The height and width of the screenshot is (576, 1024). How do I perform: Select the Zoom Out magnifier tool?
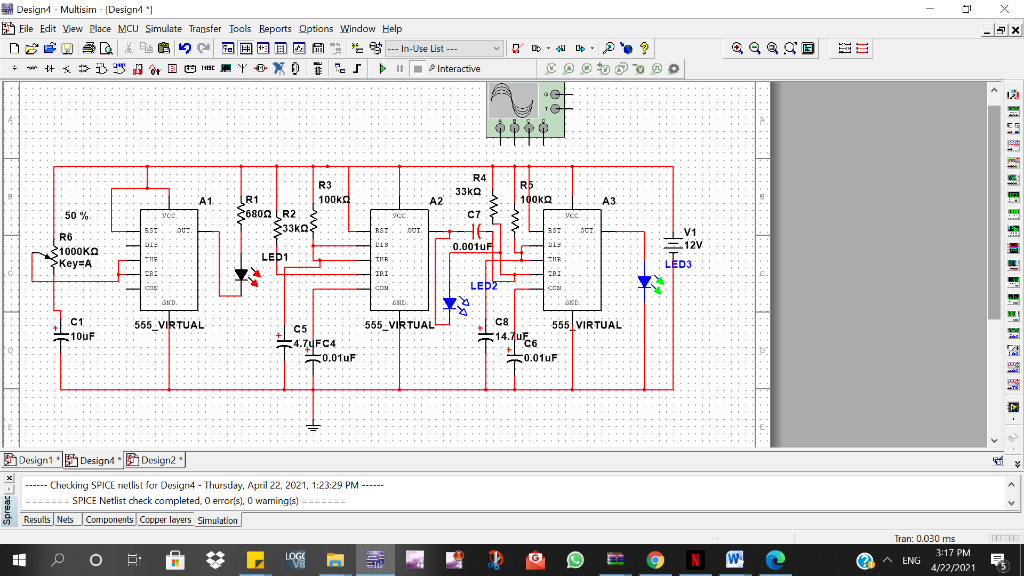(754, 48)
